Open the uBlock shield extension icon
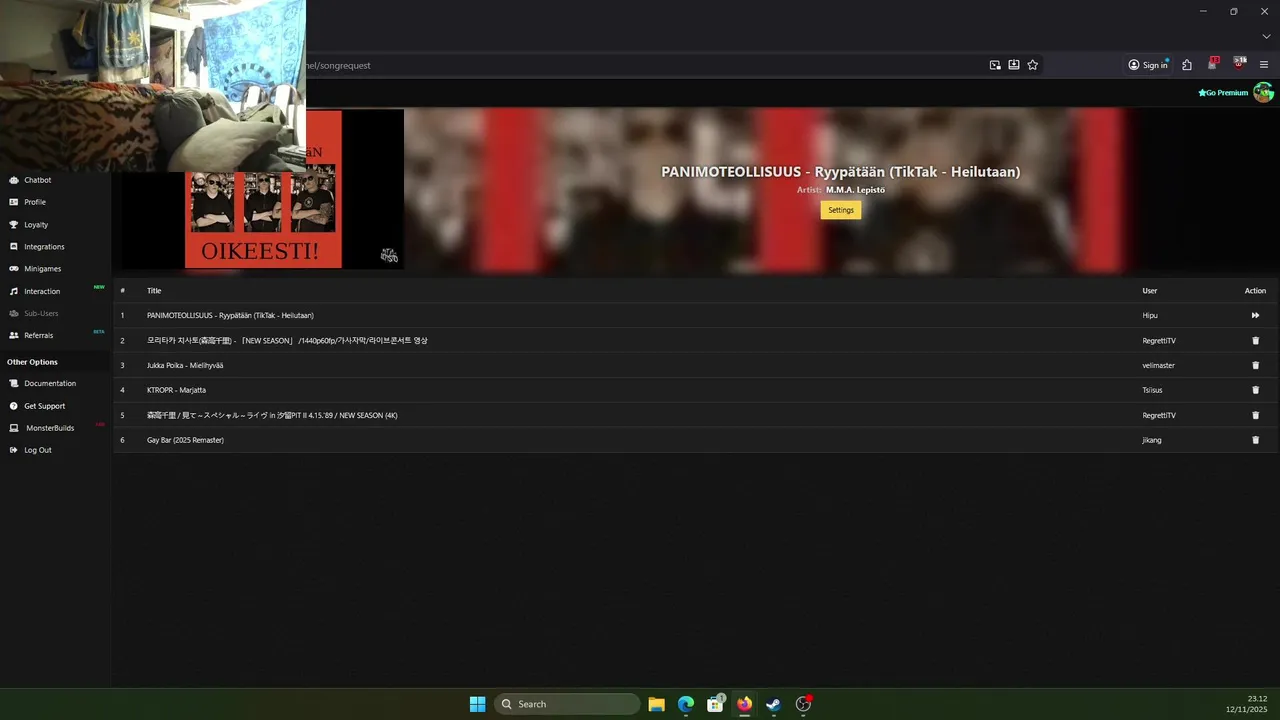 (x=1239, y=64)
